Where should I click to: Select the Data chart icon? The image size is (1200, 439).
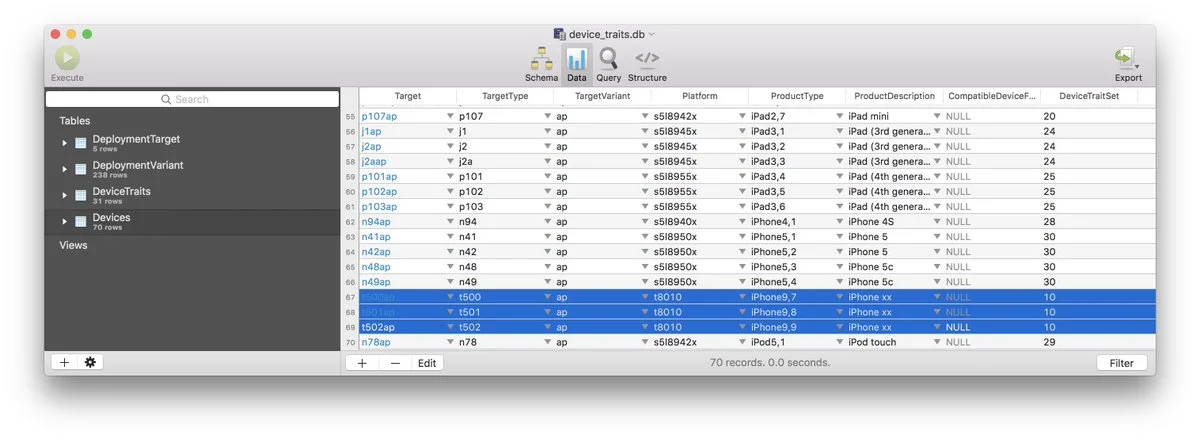[577, 58]
